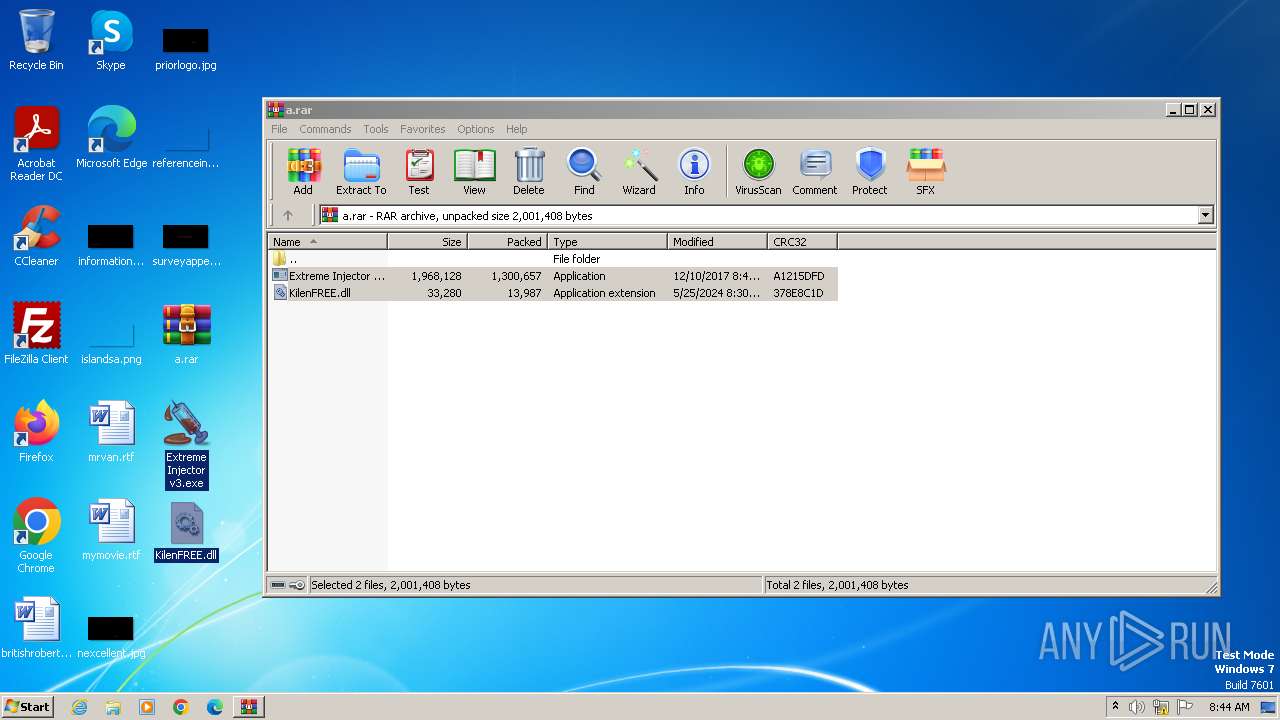Sort list by Type column

pyautogui.click(x=607, y=242)
